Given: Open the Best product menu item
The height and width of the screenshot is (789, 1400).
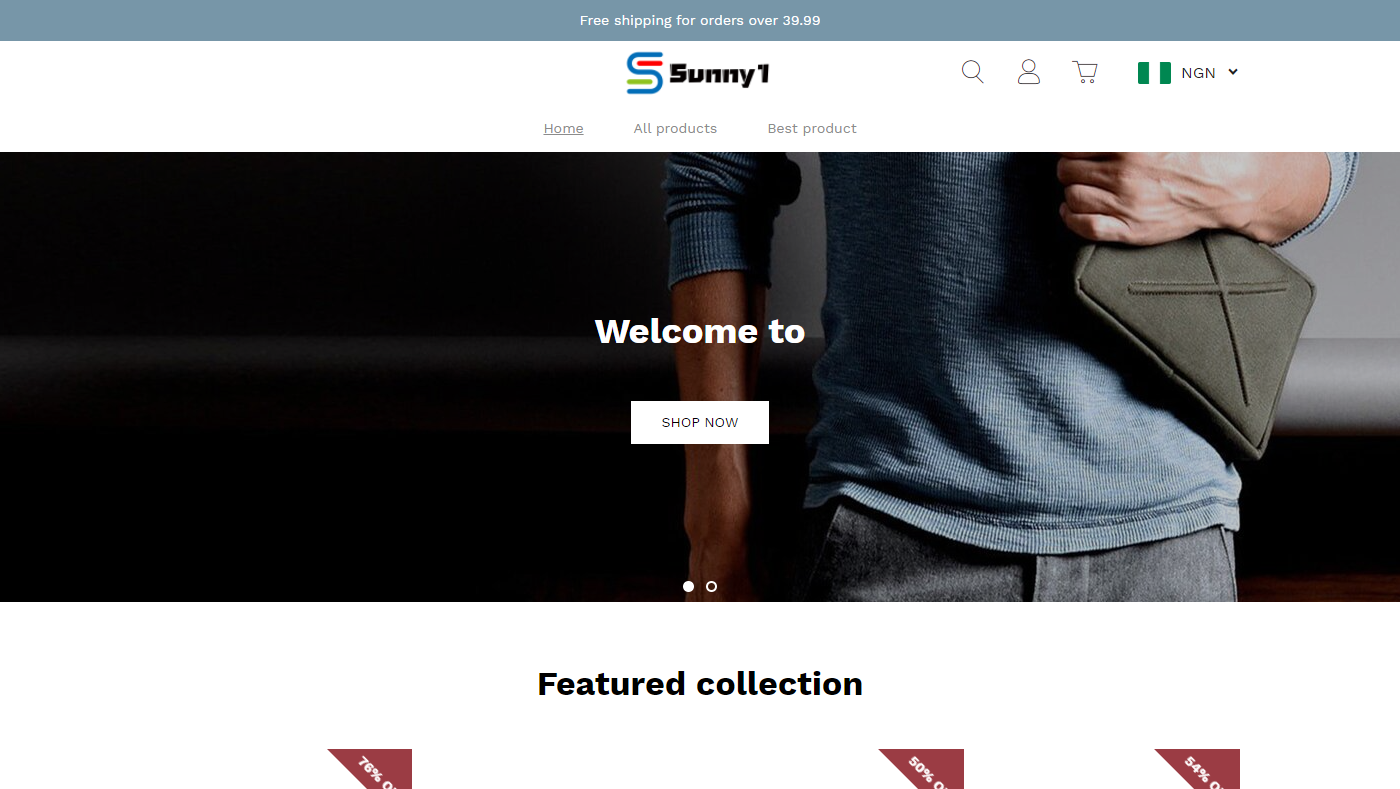Looking at the screenshot, I should point(812,128).
